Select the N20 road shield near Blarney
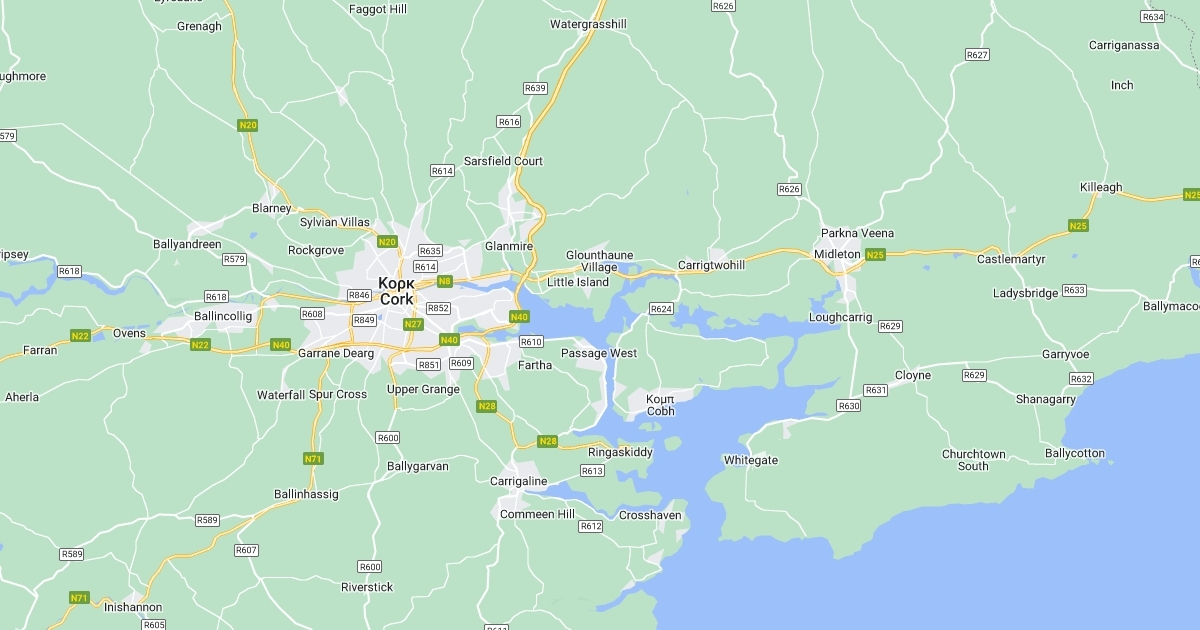The height and width of the screenshot is (630, 1200). coord(248,125)
